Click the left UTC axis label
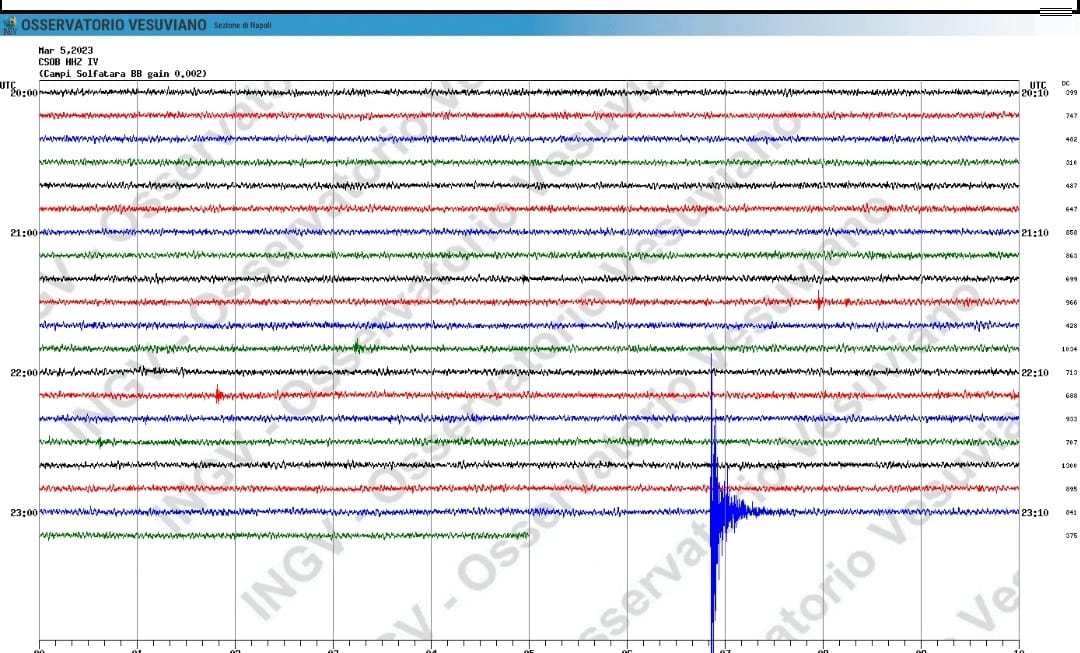 pos(8,85)
